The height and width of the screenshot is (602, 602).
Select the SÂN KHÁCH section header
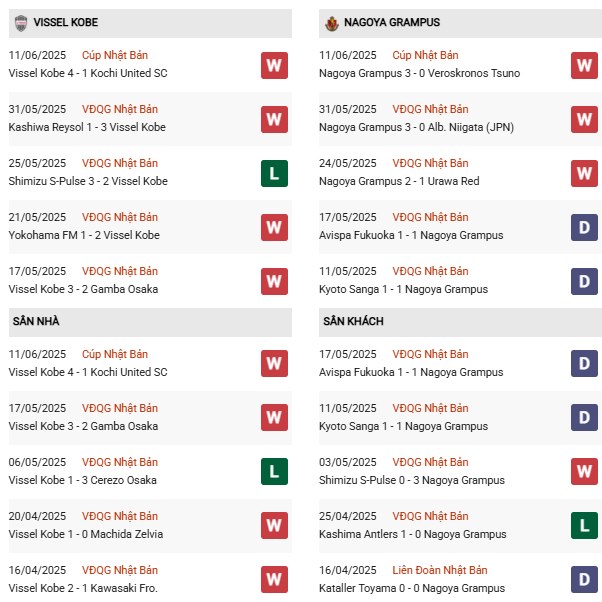[353, 321]
